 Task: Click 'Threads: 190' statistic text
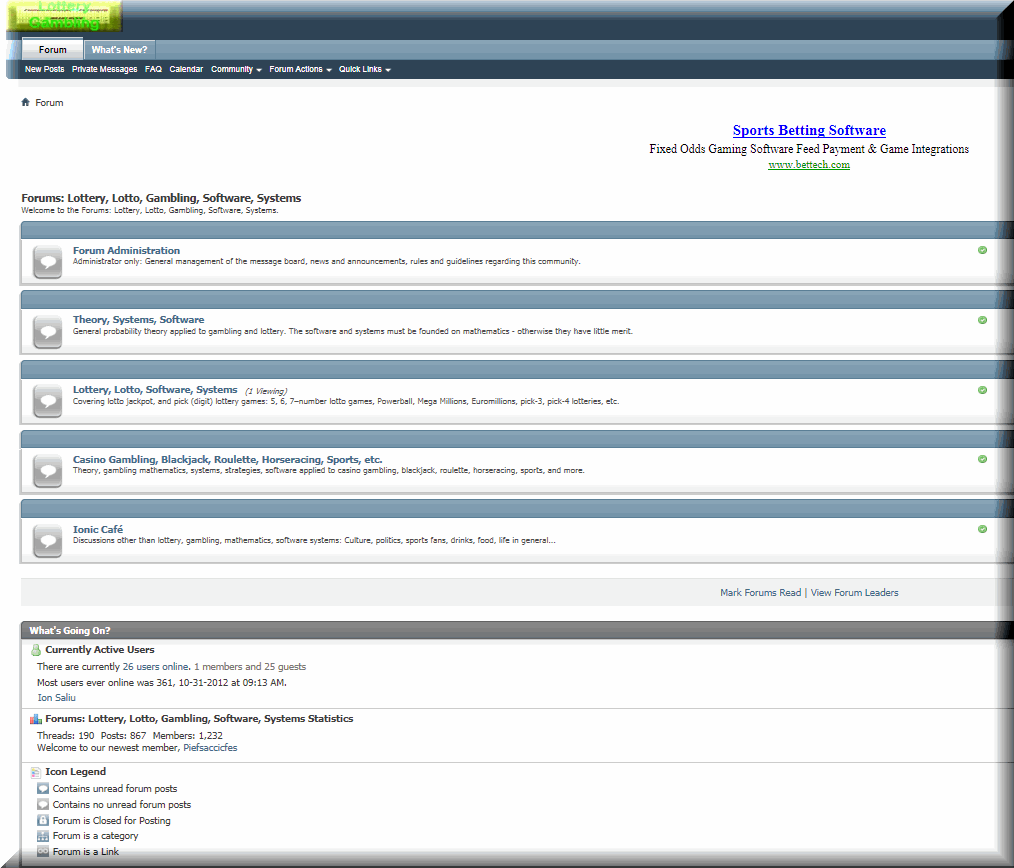pyautogui.click(x=65, y=736)
